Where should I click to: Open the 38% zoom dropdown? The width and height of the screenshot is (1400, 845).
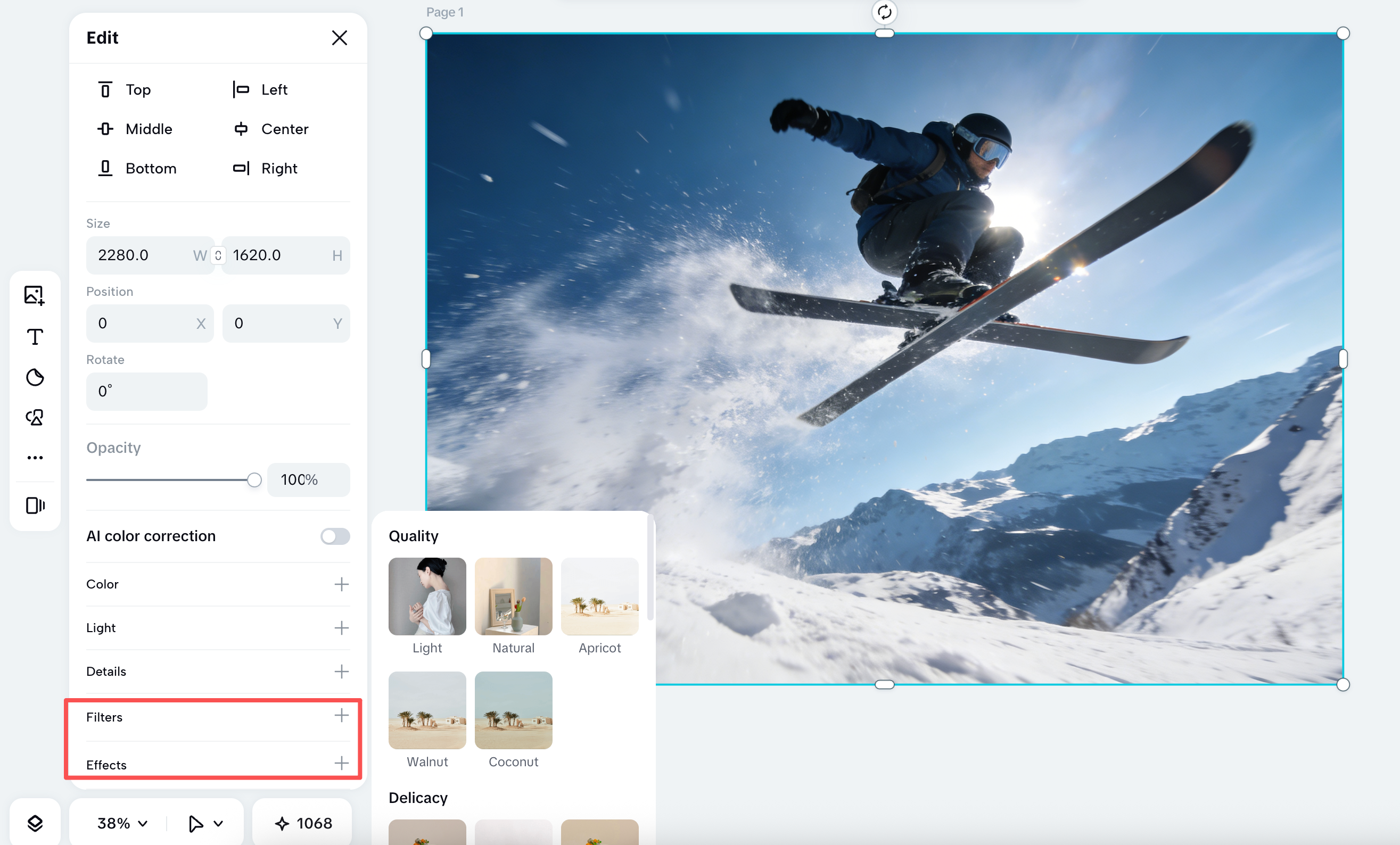coord(122,823)
